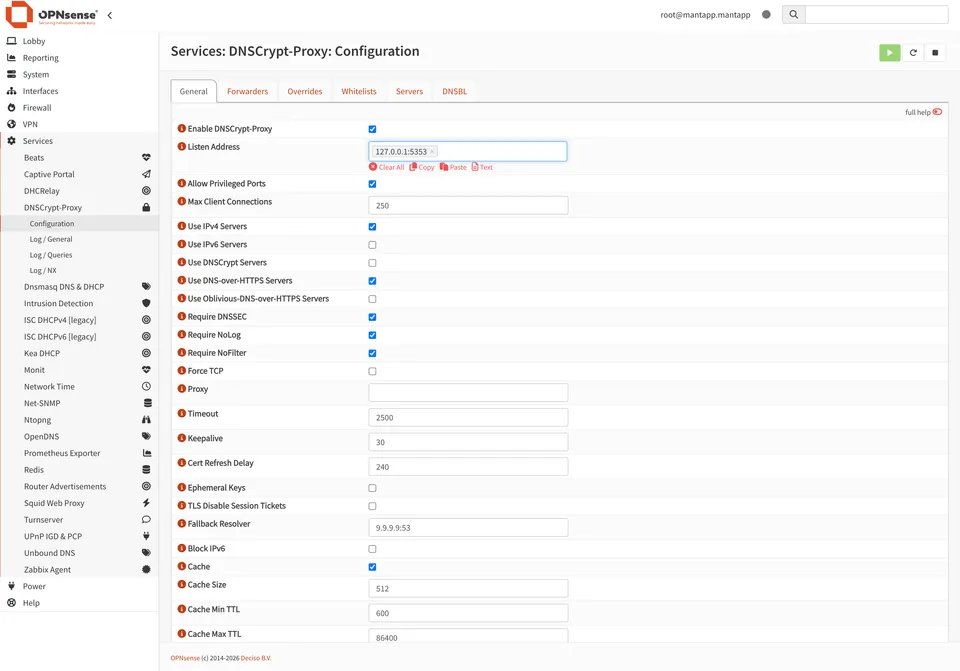960x671 pixels.
Task: Click the UPnP IGD & PCP plug icon
Action: tap(146, 536)
